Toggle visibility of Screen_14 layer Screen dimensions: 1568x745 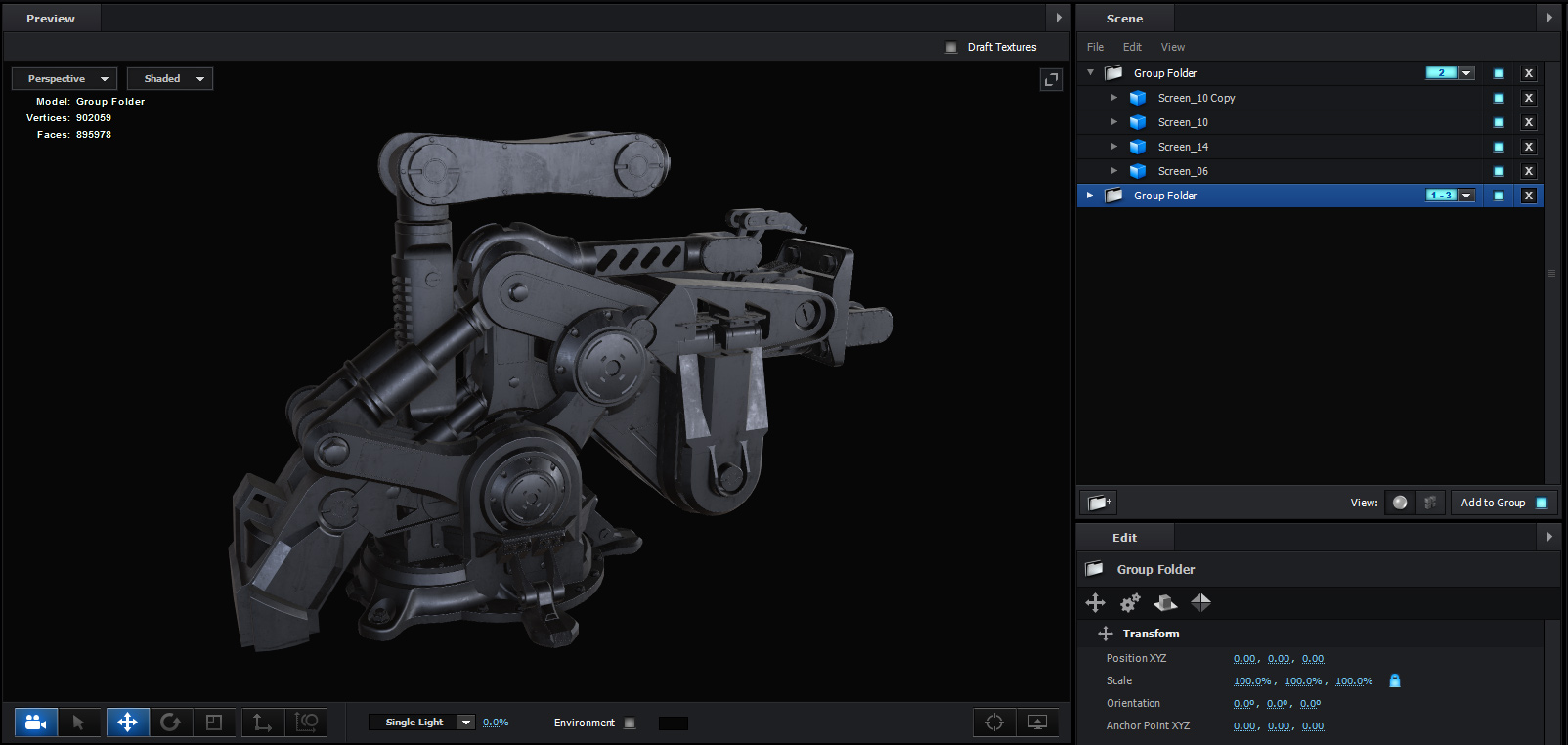pyautogui.click(x=1498, y=147)
